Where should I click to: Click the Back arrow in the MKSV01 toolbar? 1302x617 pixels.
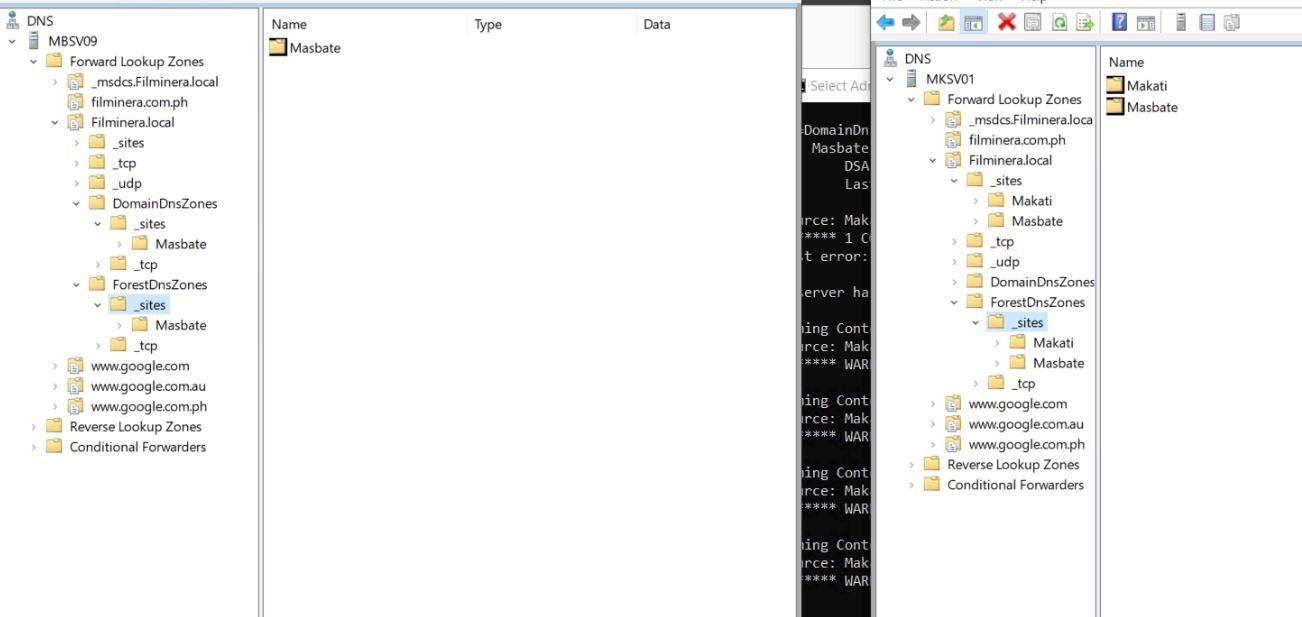(x=885, y=22)
